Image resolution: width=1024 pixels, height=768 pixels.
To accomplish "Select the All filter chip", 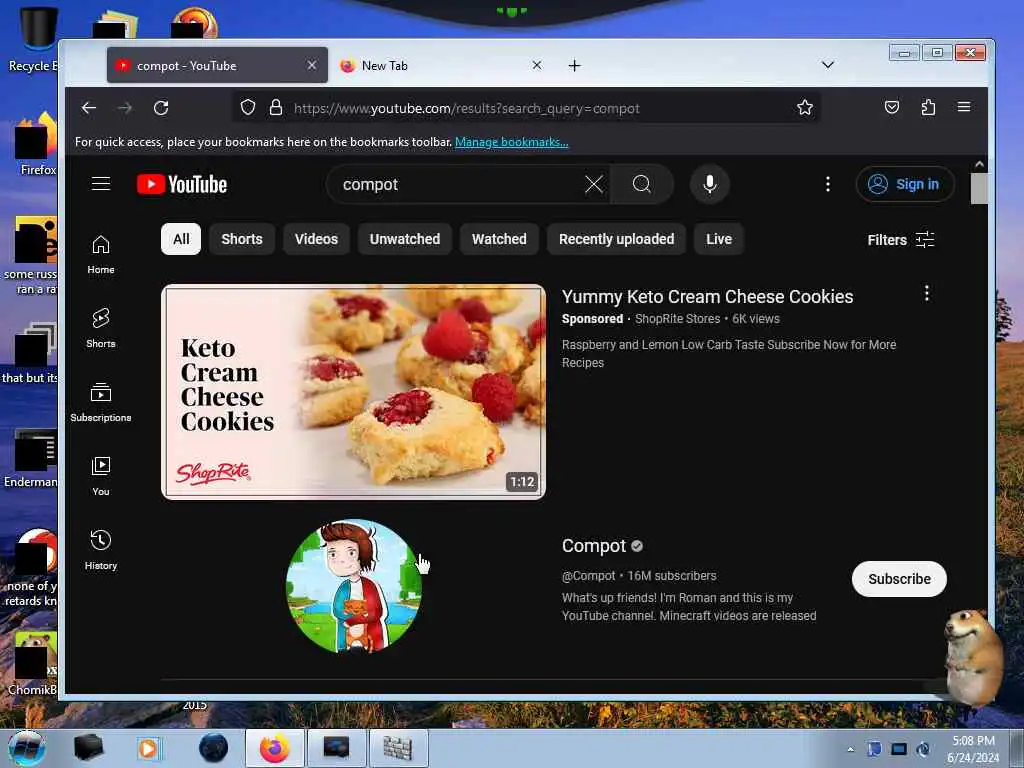I will [181, 239].
